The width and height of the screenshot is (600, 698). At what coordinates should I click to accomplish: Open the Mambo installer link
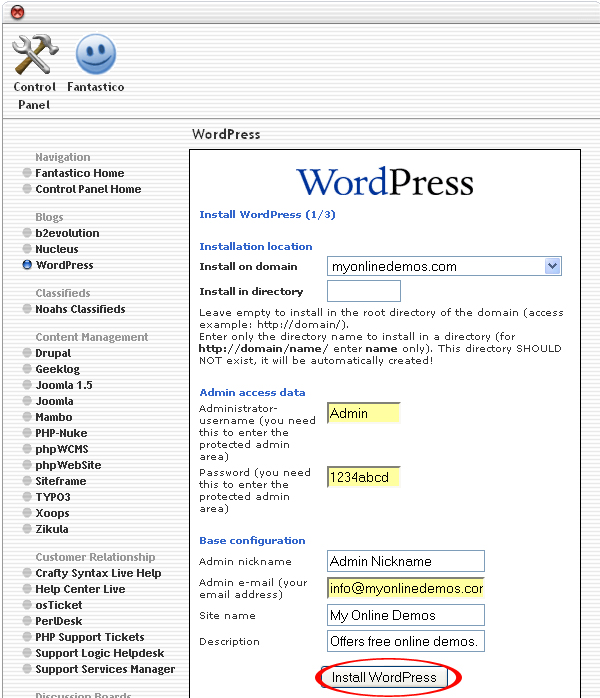(x=53, y=417)
